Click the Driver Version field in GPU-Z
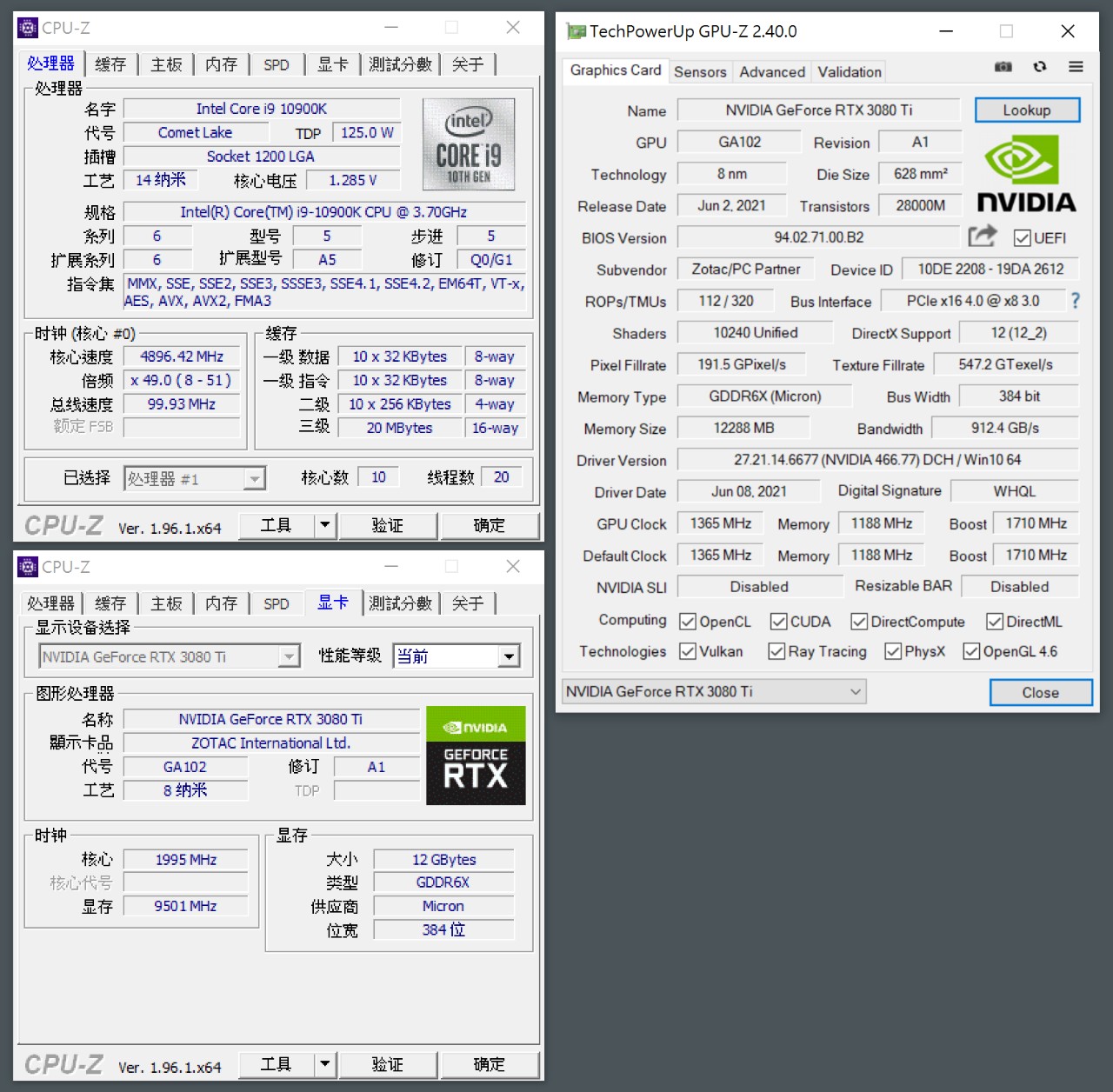 [x=878, y=459]
